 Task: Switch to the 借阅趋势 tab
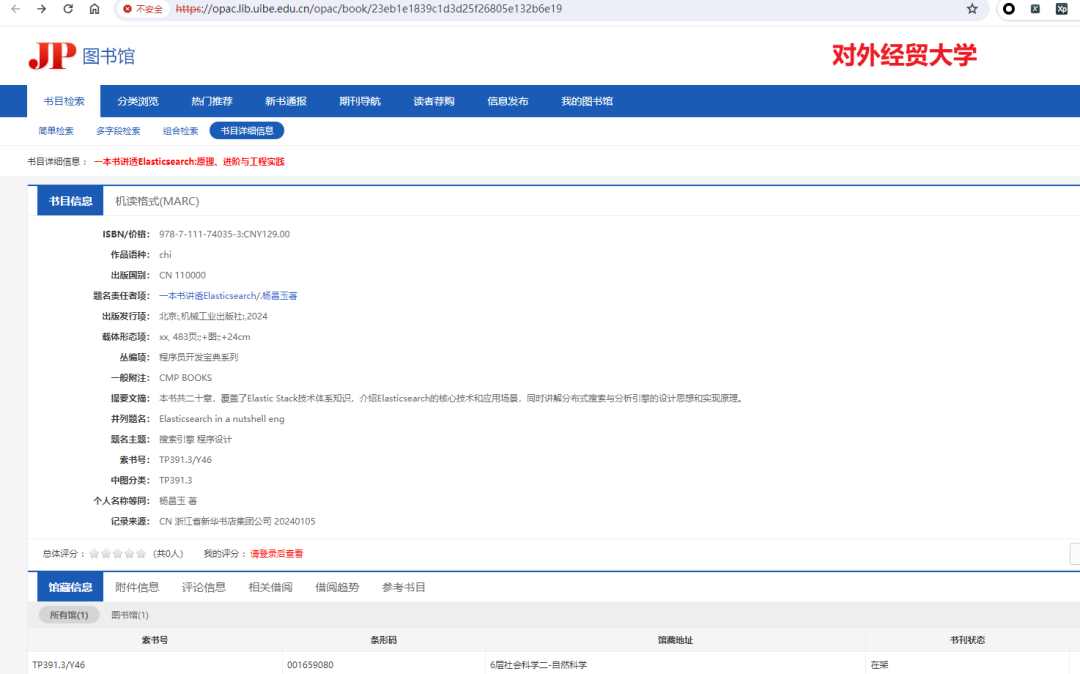[338, 587]
